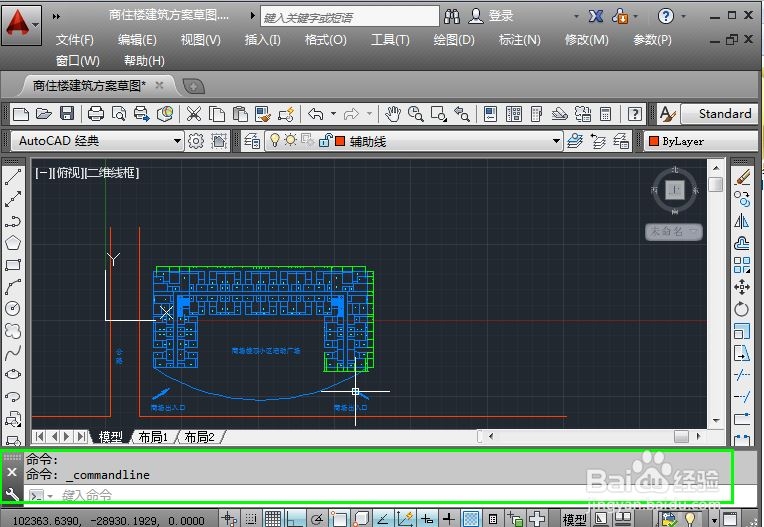Screen dimensions: 764x527
Task: Click the Open file folder icon
Action: click(x=44, y=114)
